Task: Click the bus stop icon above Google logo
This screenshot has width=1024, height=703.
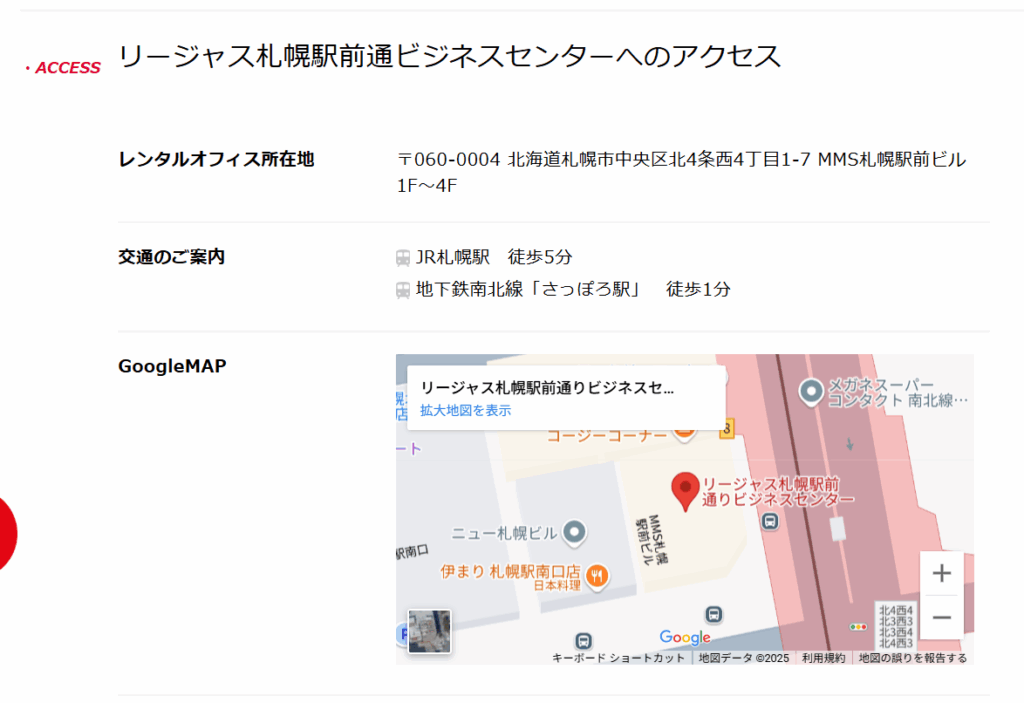Action: pos(714,614)
